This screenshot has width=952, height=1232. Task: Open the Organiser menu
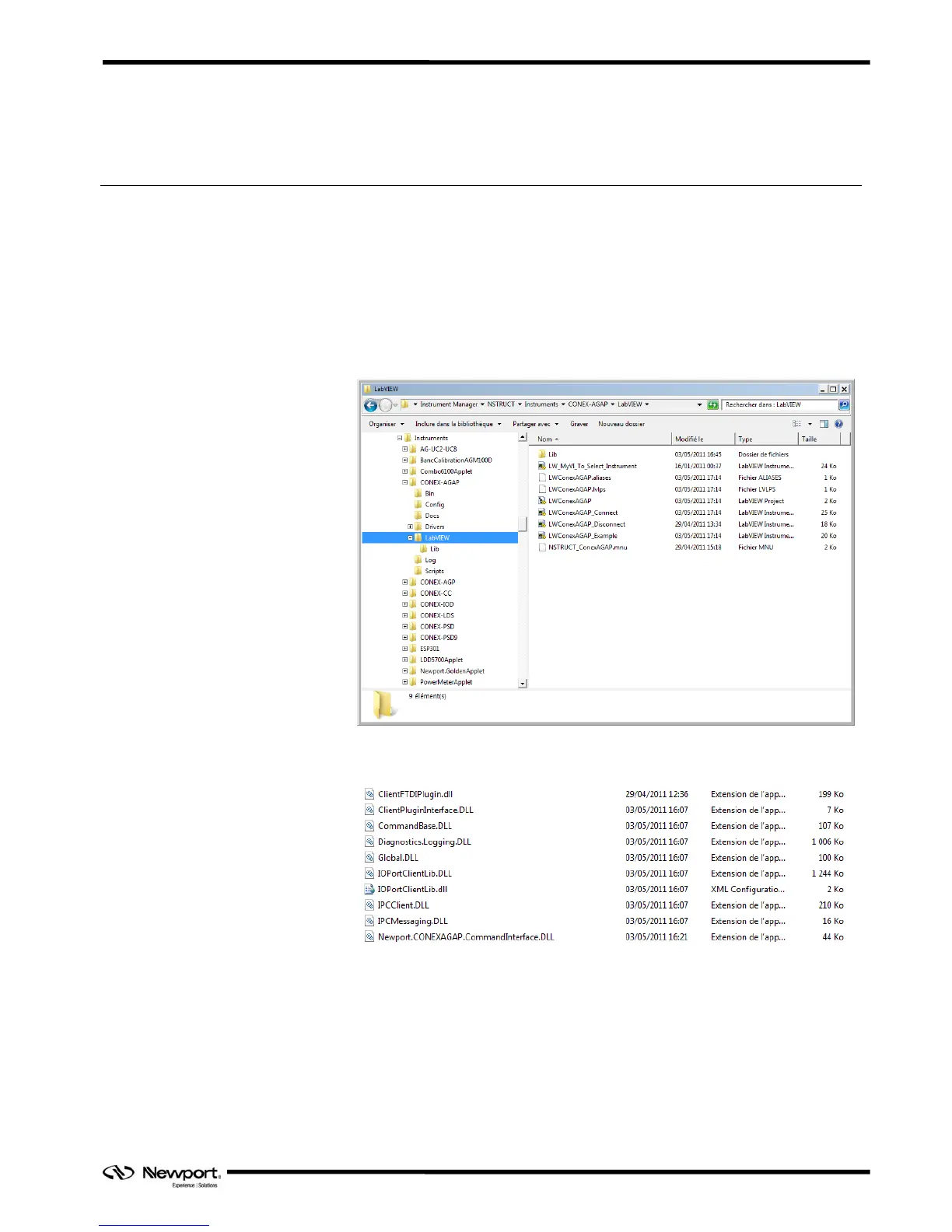click(x=387, y=424)
